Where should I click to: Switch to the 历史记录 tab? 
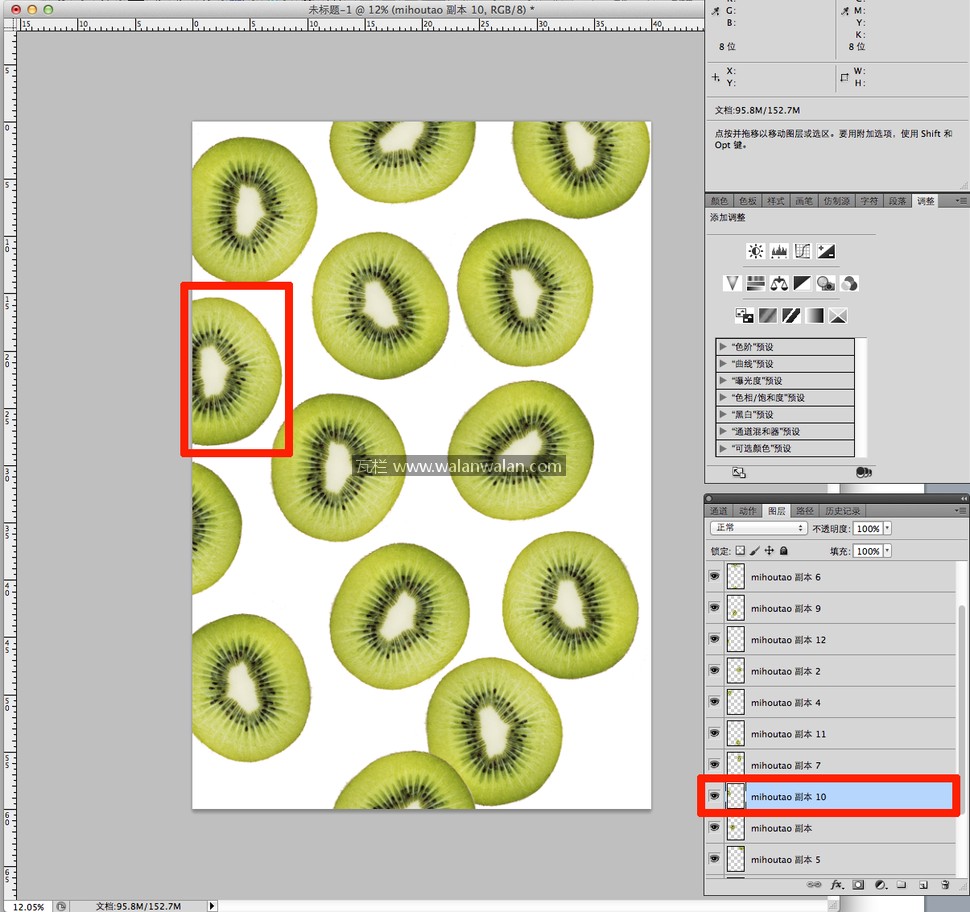[x=843, y=511]
